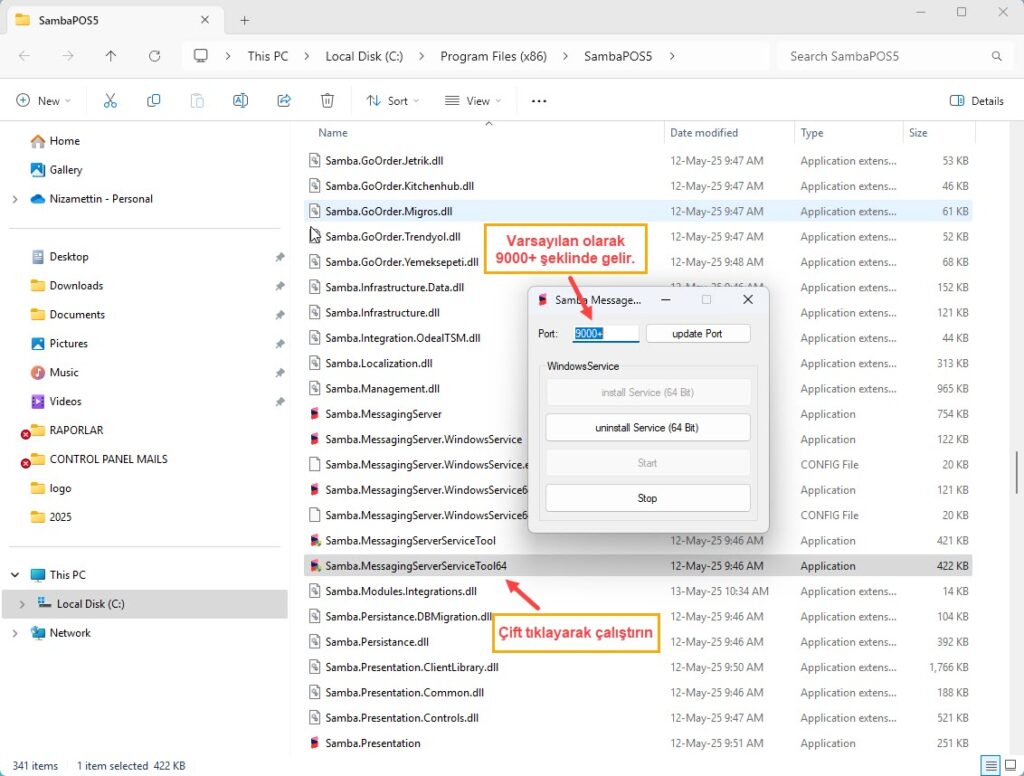Go up one folder level
1024x776 pixels.
pyautogui.click(x=111, y=56)
